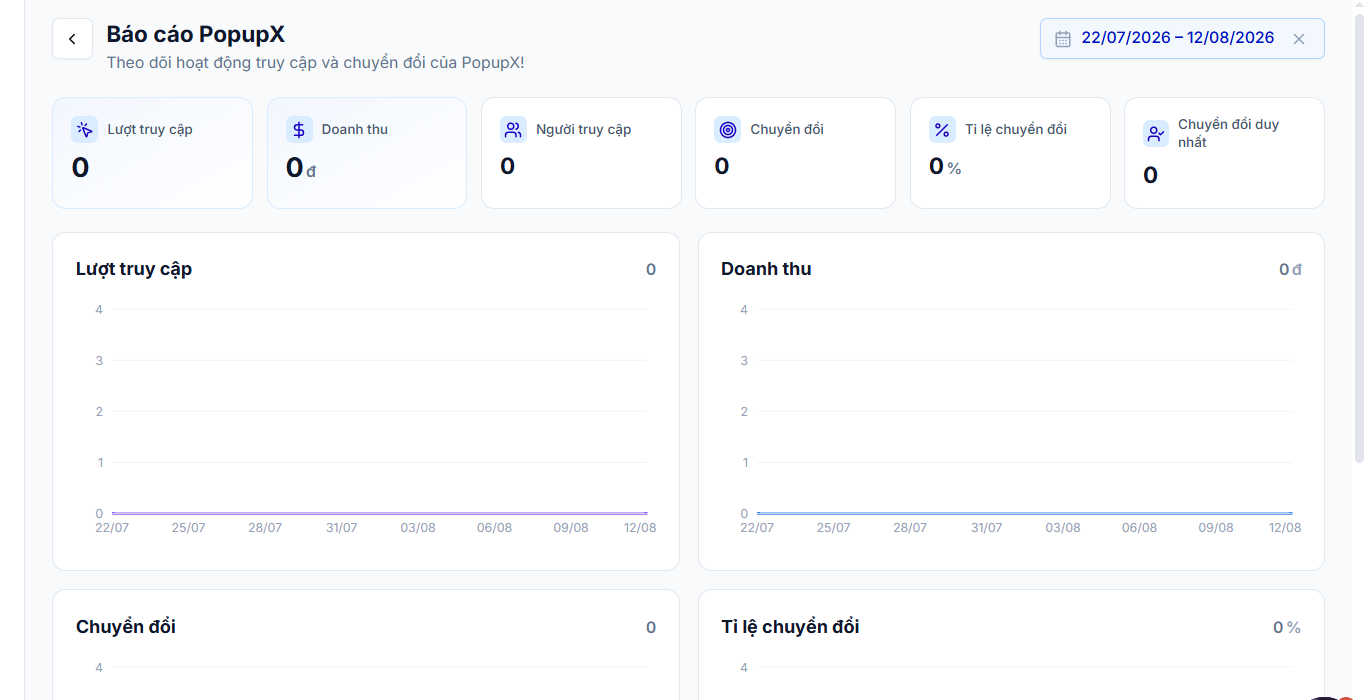Viewport: 1366px width, 700px height.
Task: Click the Lượt truy cập chart title
Action: click(134, 269)
